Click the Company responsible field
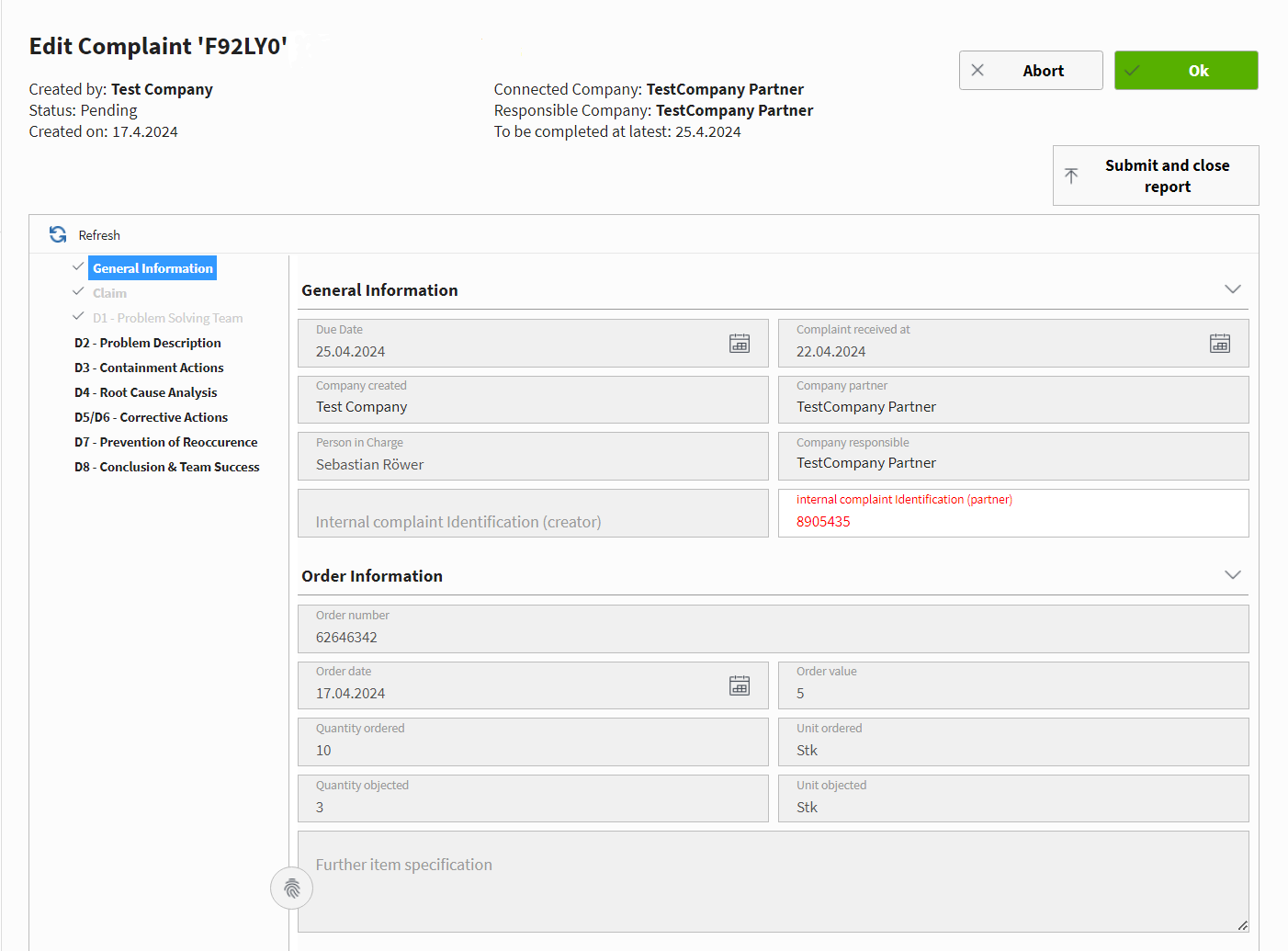 1013,457
